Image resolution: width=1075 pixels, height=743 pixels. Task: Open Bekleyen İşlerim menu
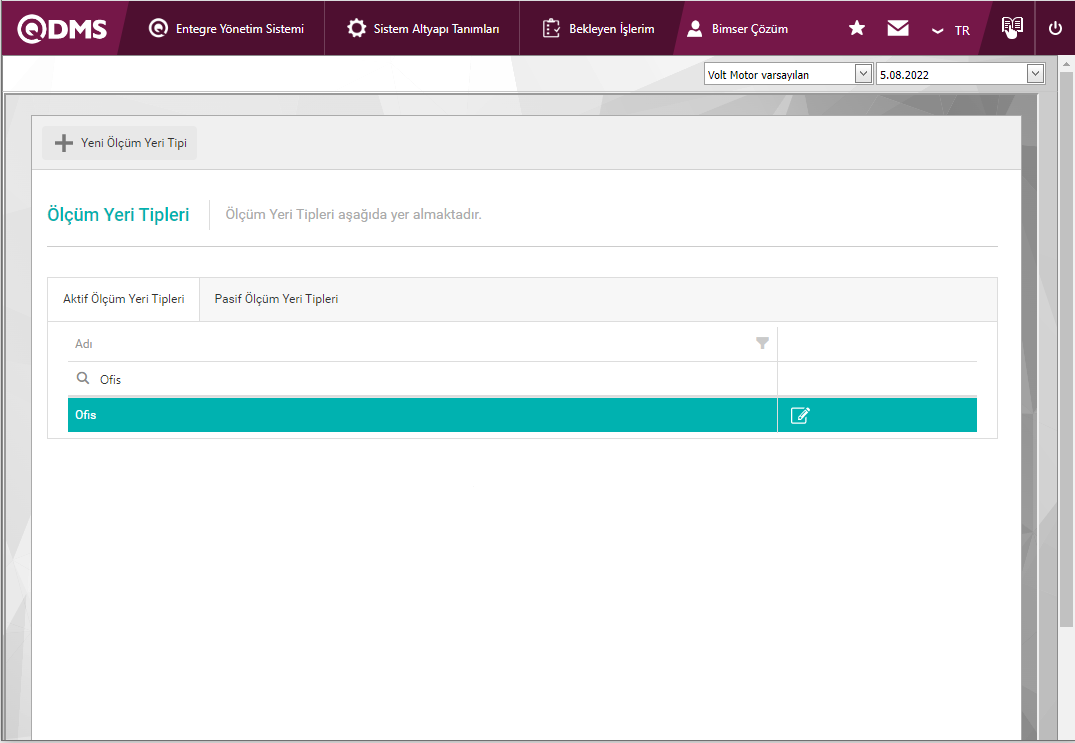click(x=599, y=29)
